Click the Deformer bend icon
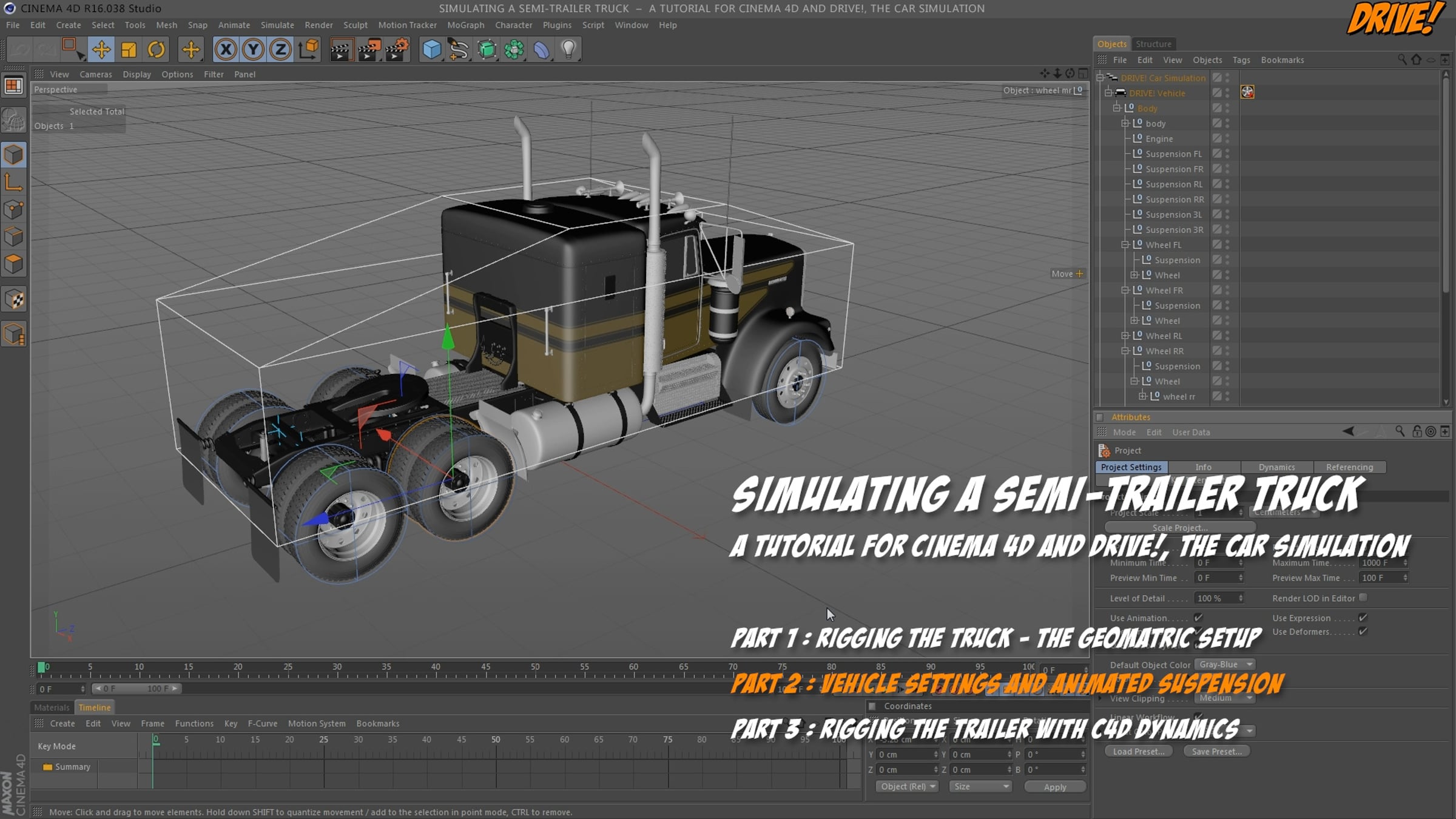 pos(541,50)
